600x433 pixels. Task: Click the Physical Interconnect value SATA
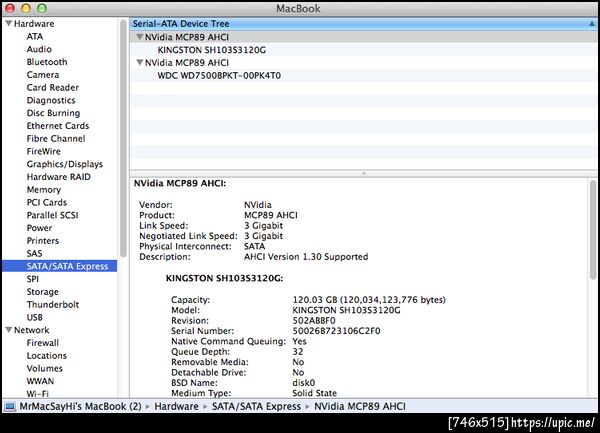click(x=254, y=246)
